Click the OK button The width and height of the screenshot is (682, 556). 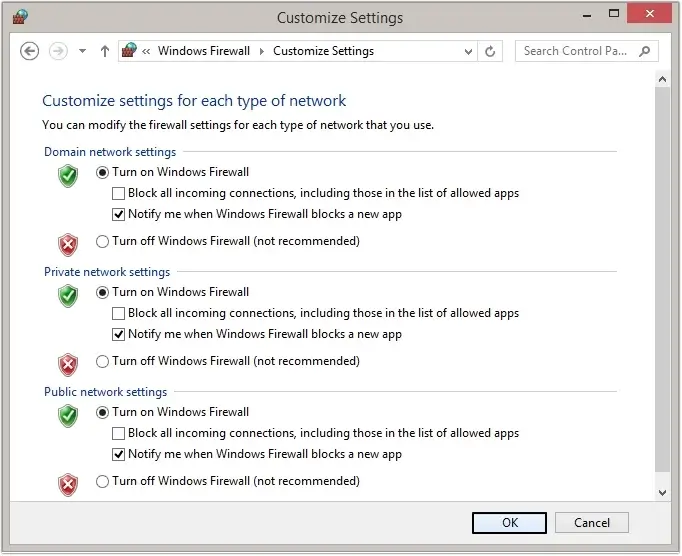509,523
